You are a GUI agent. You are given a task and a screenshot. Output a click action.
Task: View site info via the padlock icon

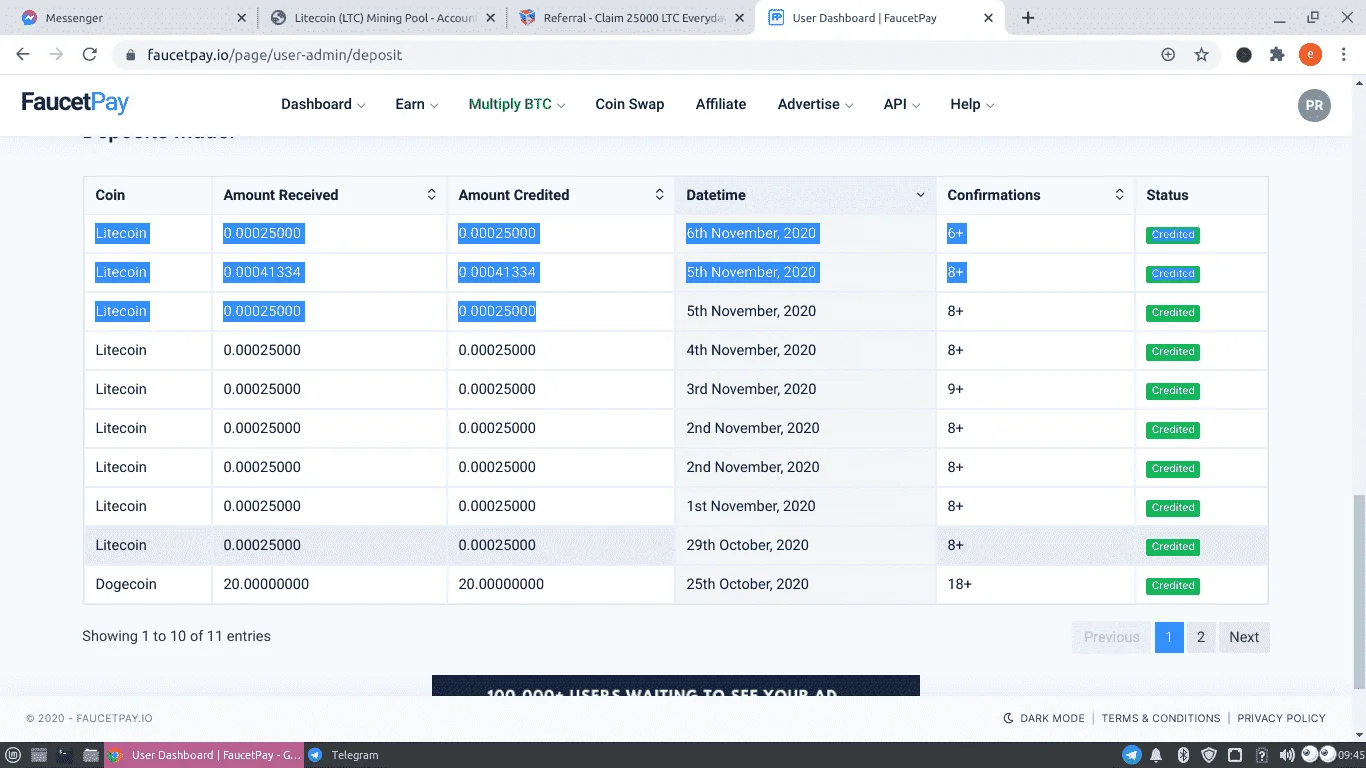pos(130,55)
